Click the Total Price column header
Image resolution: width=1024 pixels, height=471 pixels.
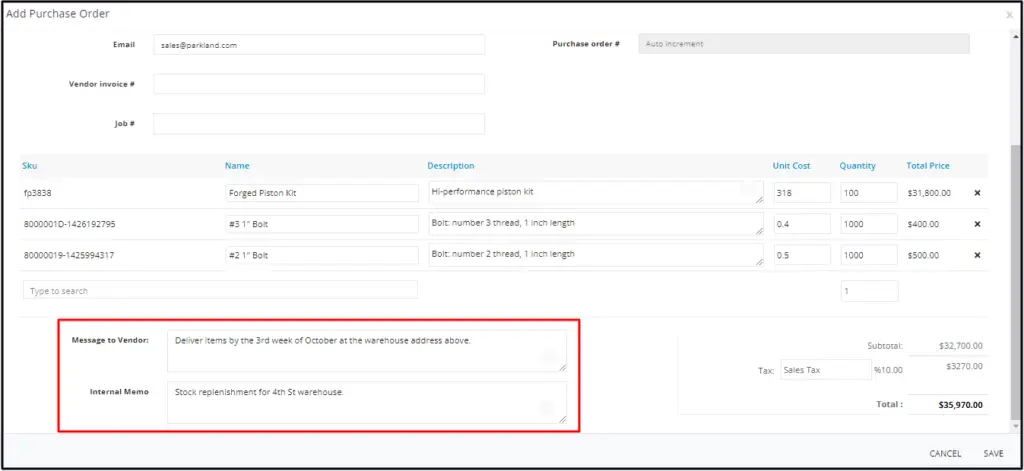click(928, 166)
